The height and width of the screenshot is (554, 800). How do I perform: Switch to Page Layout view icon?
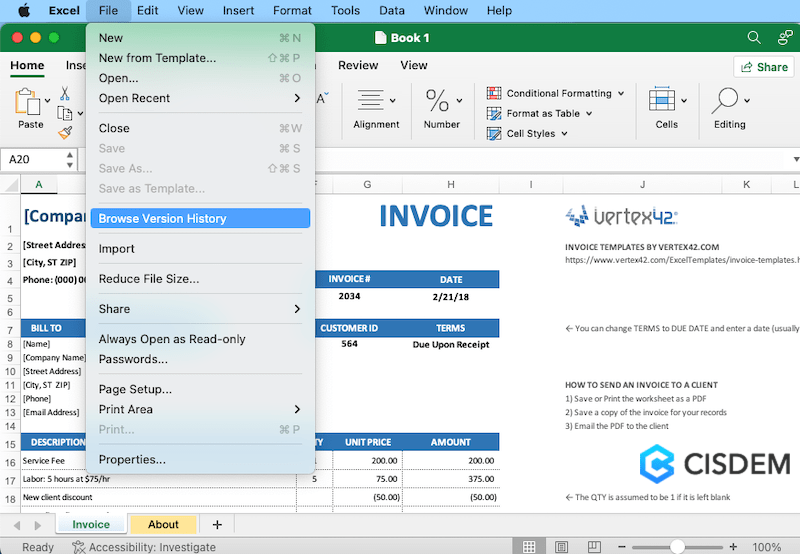click(x=561, y=547)
